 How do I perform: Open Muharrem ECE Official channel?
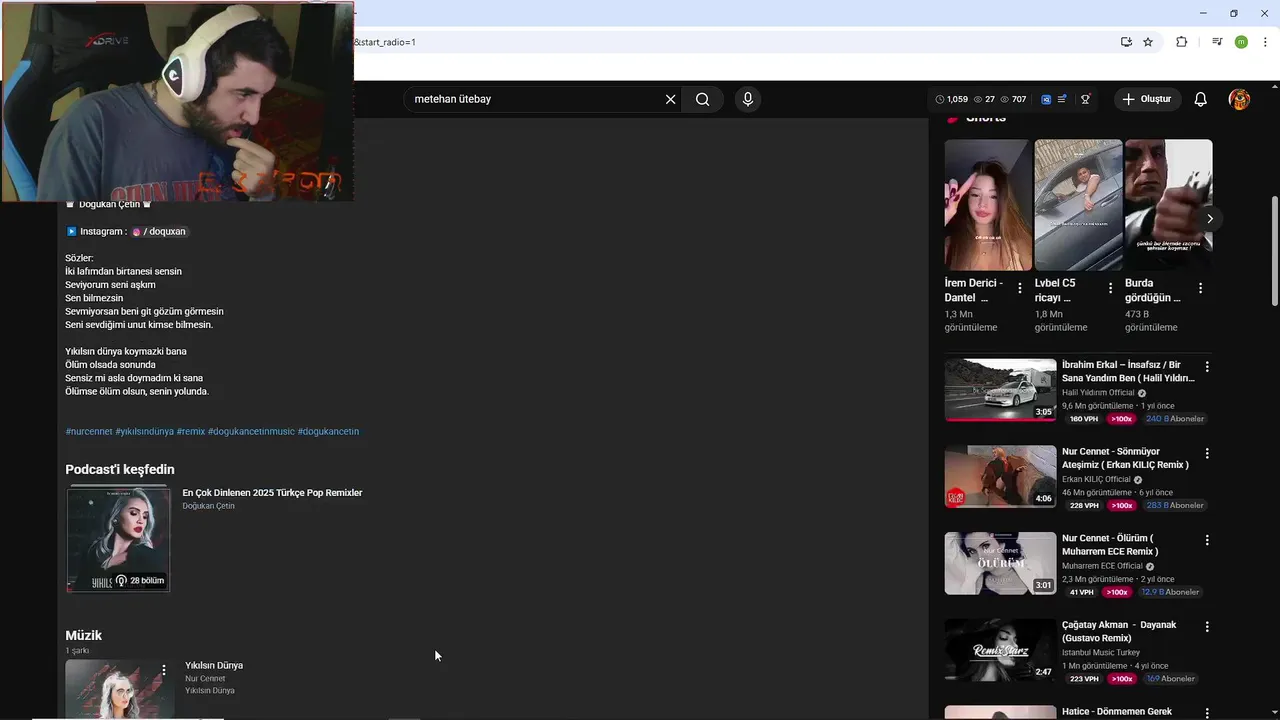tap(1102, 566)
